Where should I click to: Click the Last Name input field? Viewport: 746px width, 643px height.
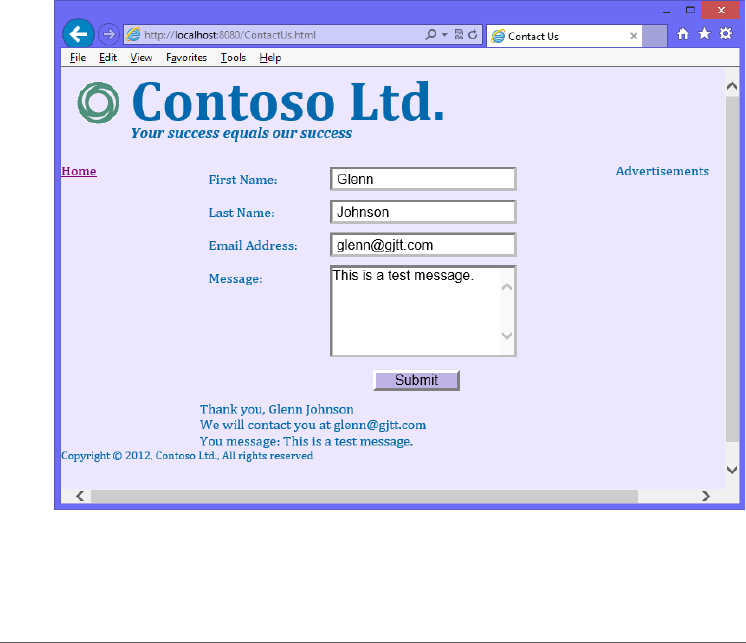pos(423,212)
